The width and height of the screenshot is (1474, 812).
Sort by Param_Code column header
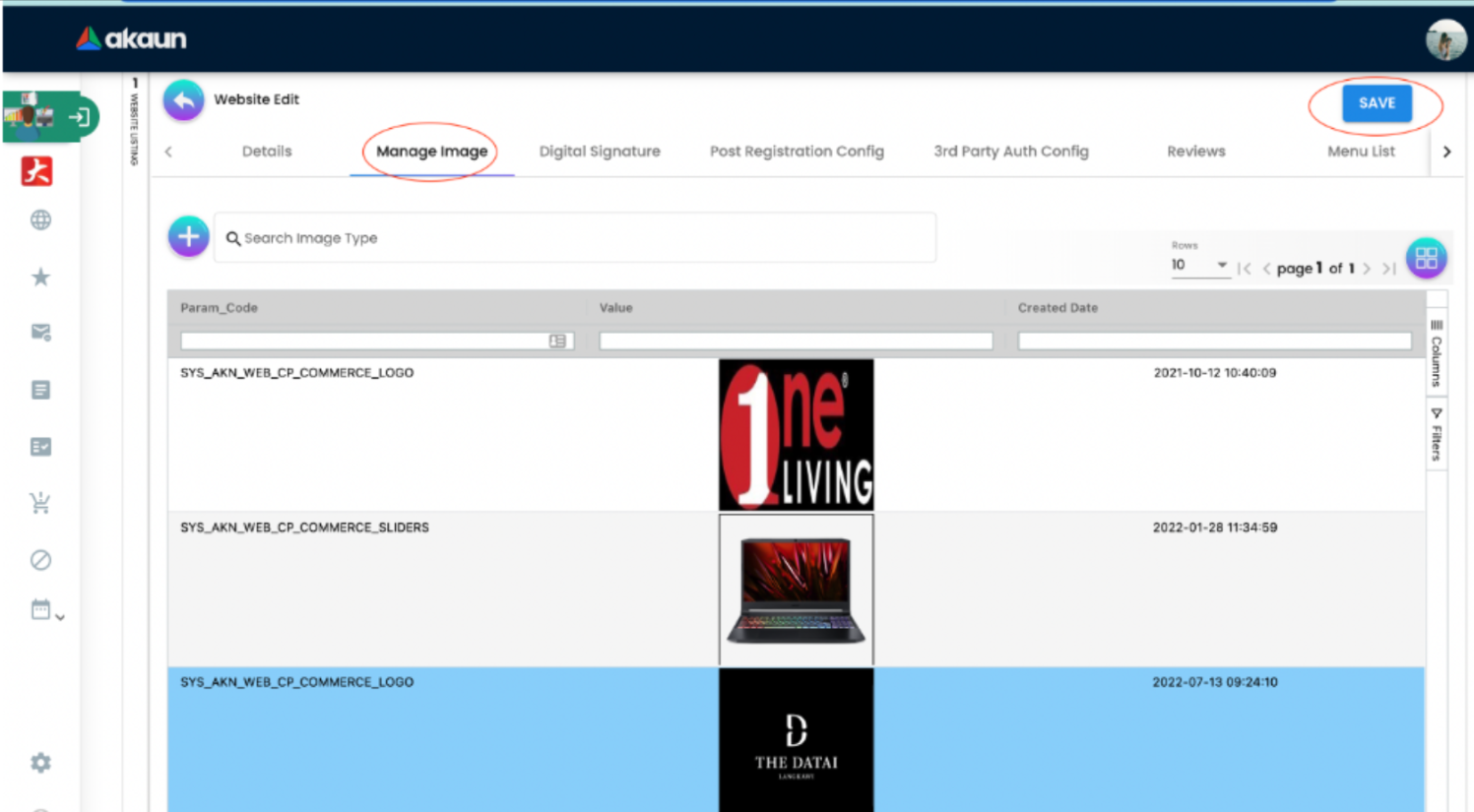click(x=219, y=308)
